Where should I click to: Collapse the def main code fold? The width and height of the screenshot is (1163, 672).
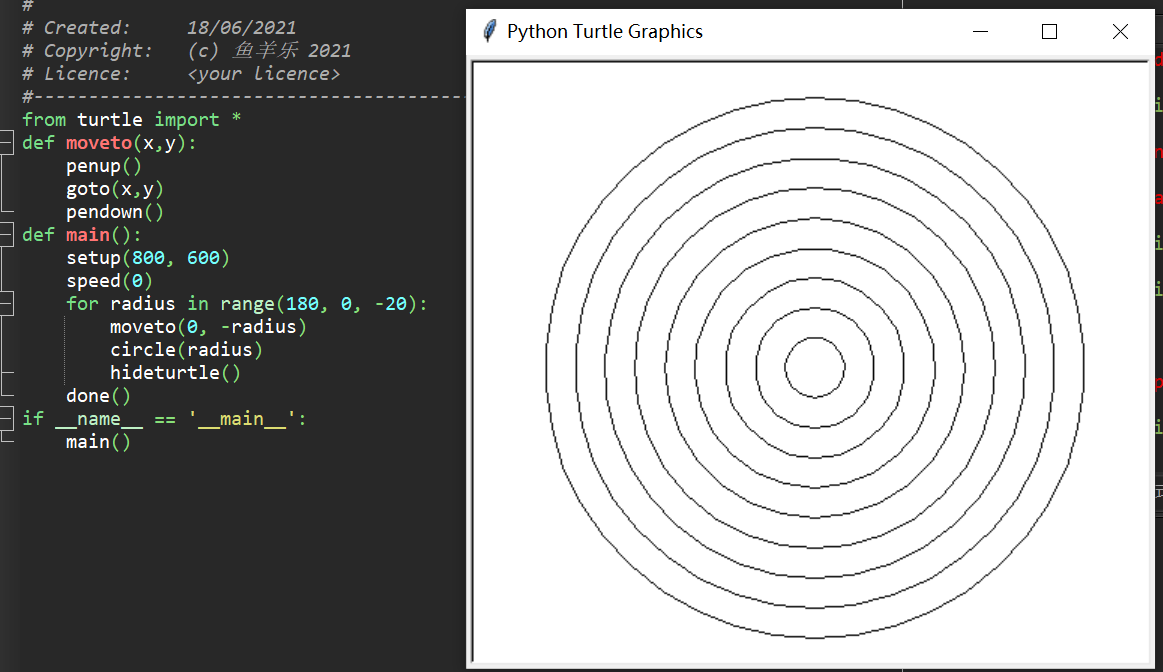pos(7,234)
